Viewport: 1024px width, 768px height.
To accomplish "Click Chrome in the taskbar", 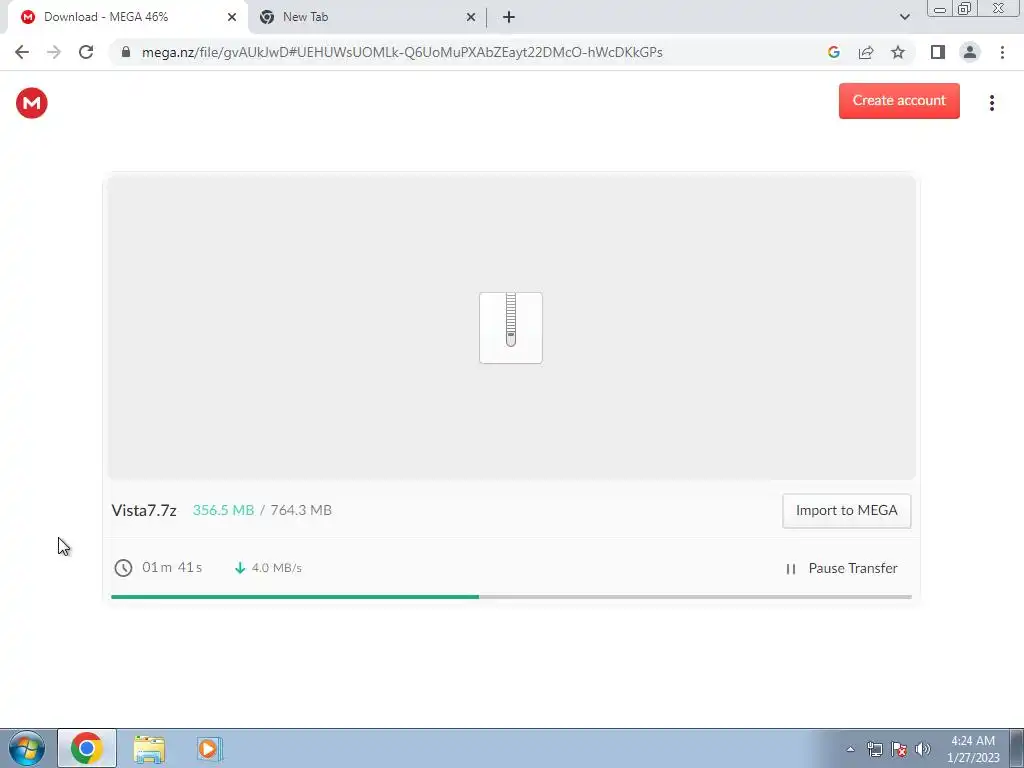I will [x=87, y=748].
